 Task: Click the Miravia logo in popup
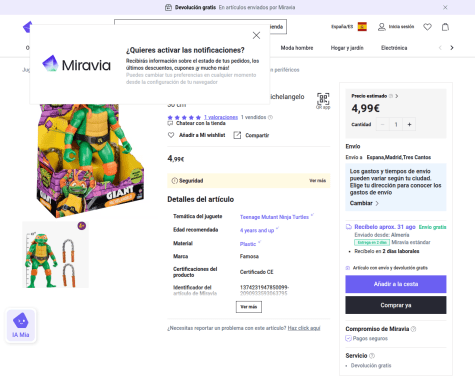(76, 64)
